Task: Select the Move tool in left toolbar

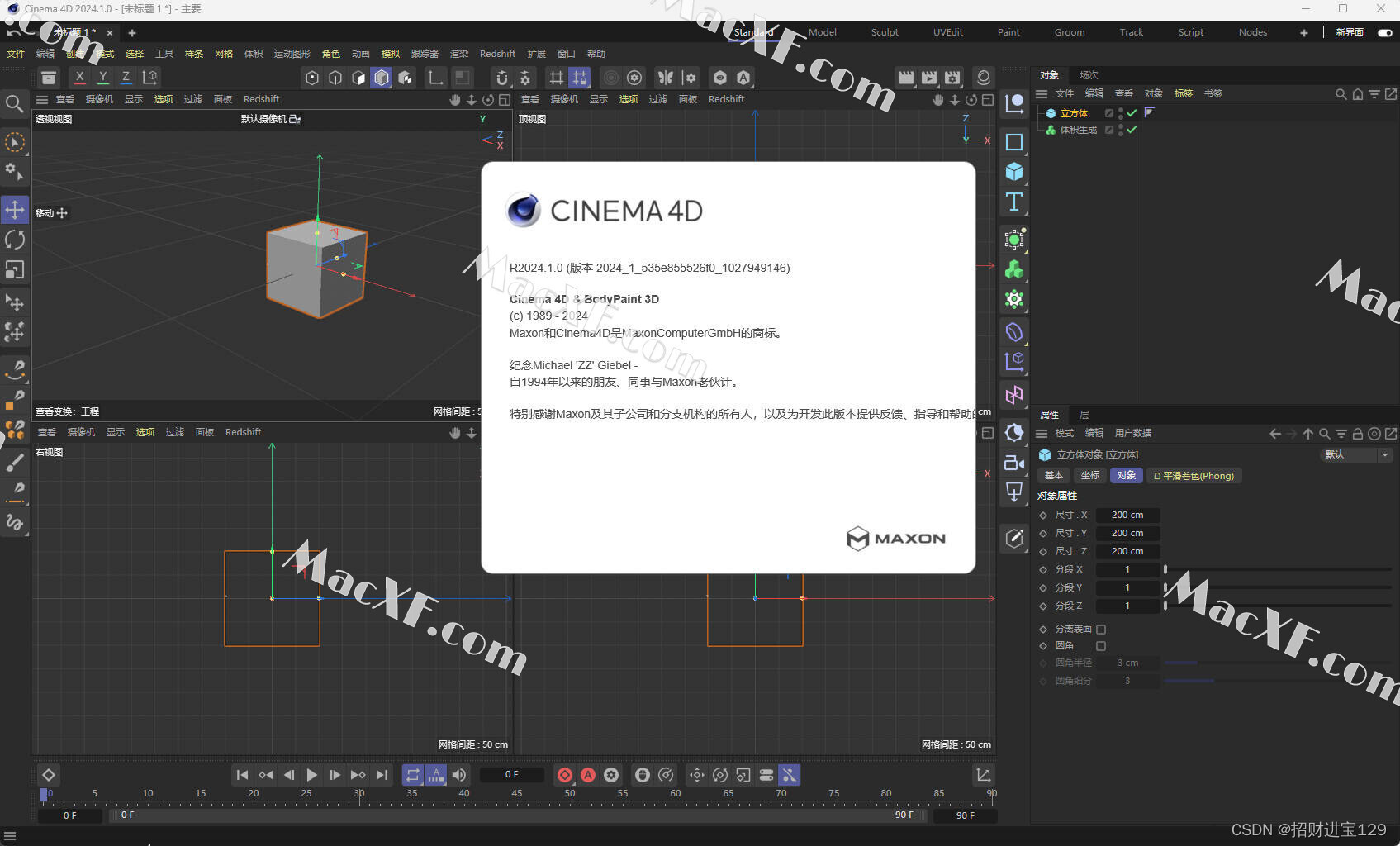Action: (x=15, y=209)
